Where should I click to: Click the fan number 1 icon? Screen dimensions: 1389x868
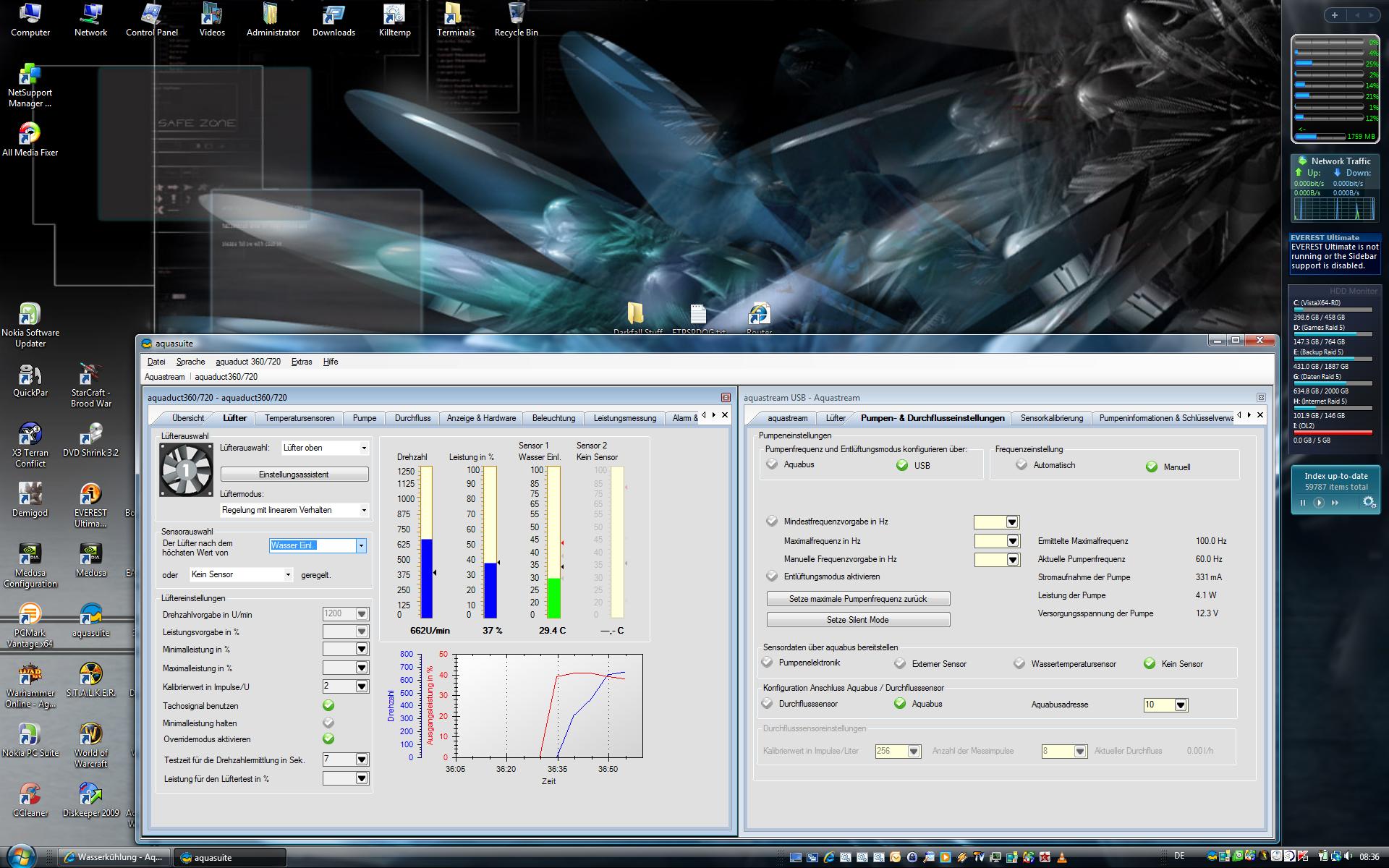186,469
